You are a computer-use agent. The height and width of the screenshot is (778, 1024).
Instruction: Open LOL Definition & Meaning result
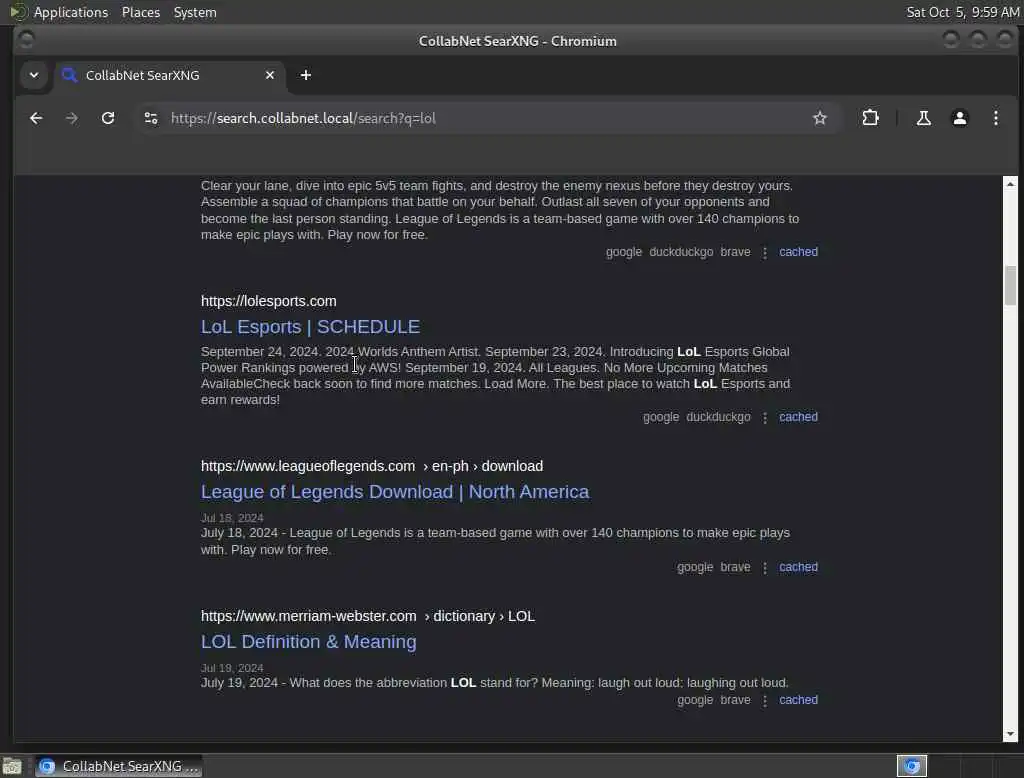click(308, 642)
